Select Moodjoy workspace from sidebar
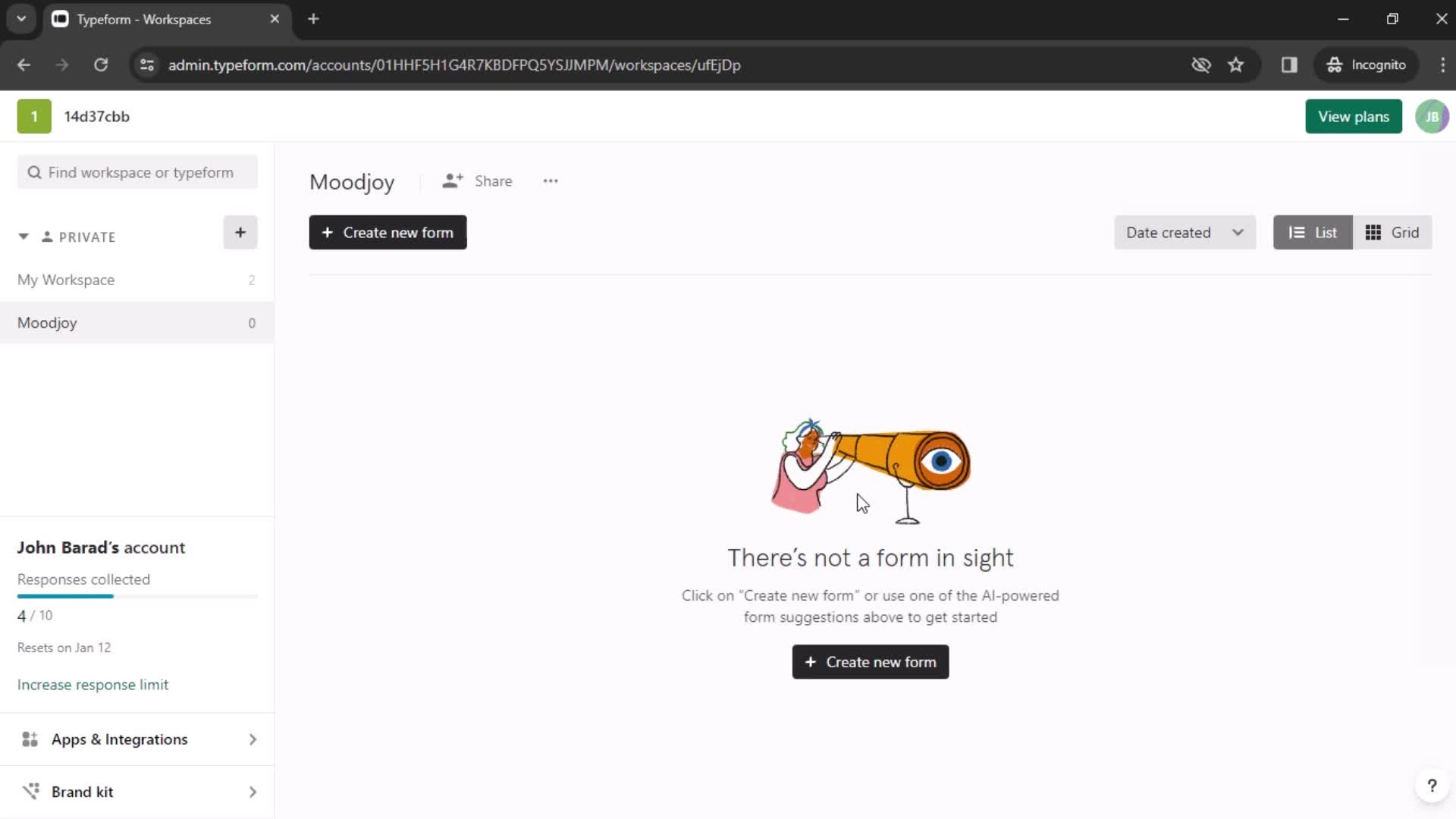1456x819 pixels. coord(47,322)
